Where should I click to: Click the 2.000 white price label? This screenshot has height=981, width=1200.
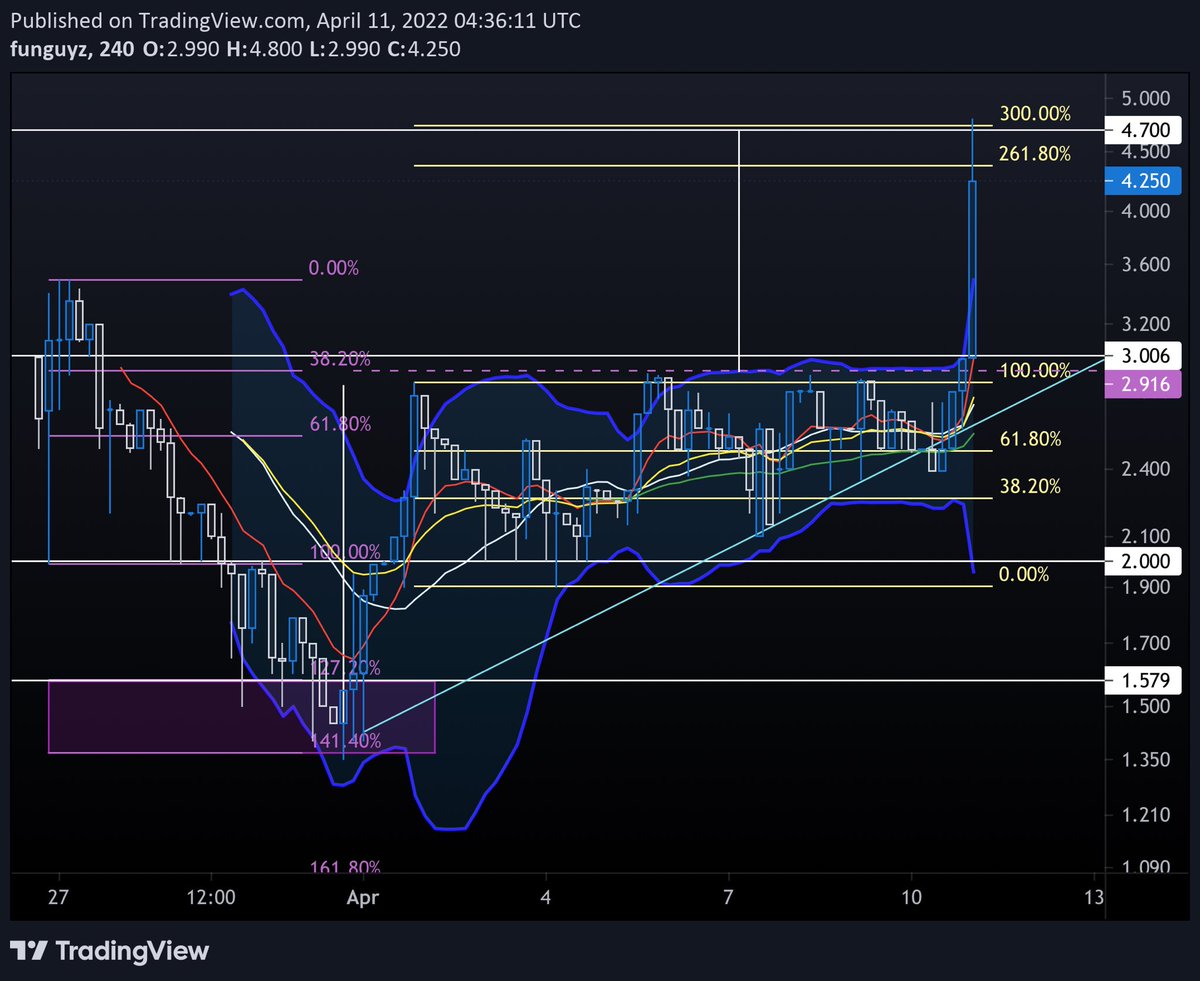1144,562
